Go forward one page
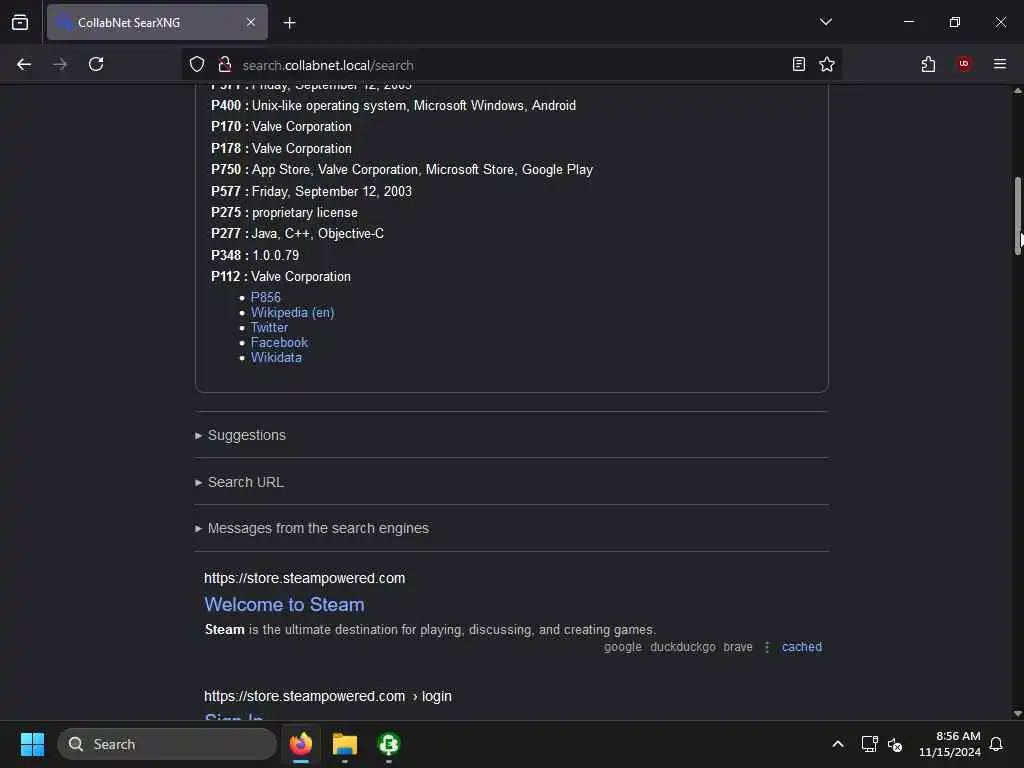1024x768 pixels. [x=60, y=64]
